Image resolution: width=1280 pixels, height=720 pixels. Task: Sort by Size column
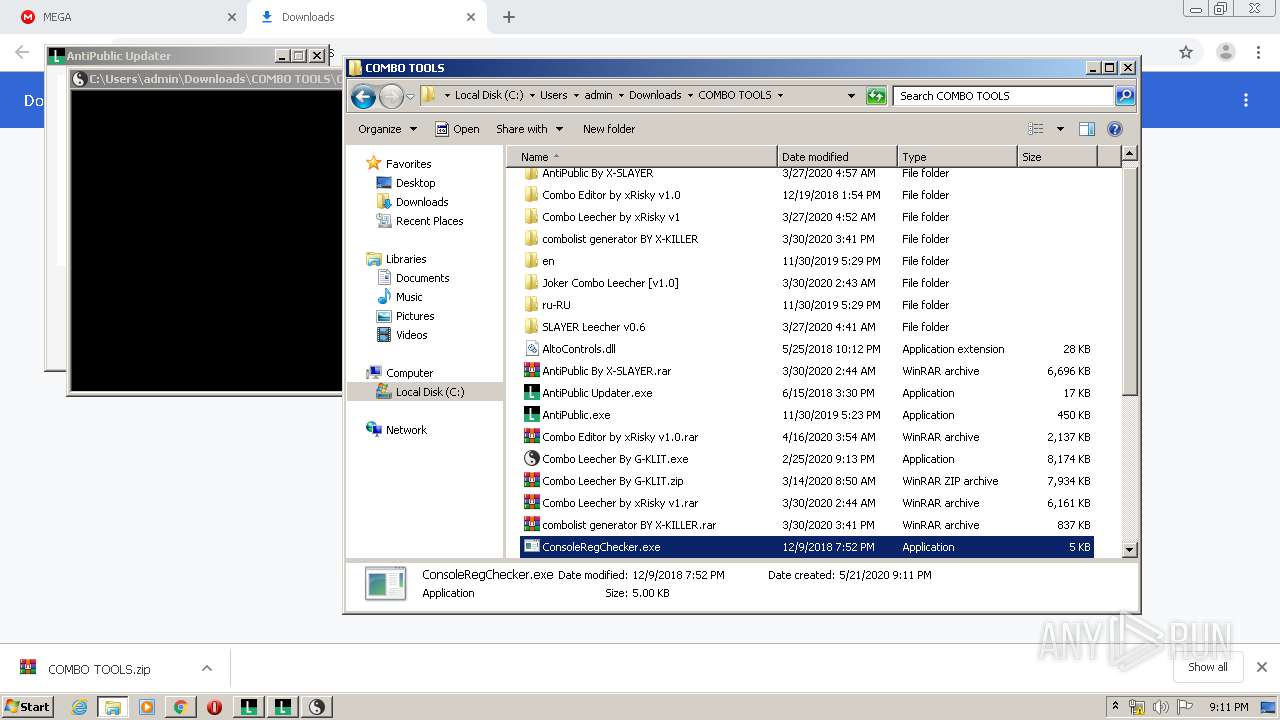tap(1057, 157)
